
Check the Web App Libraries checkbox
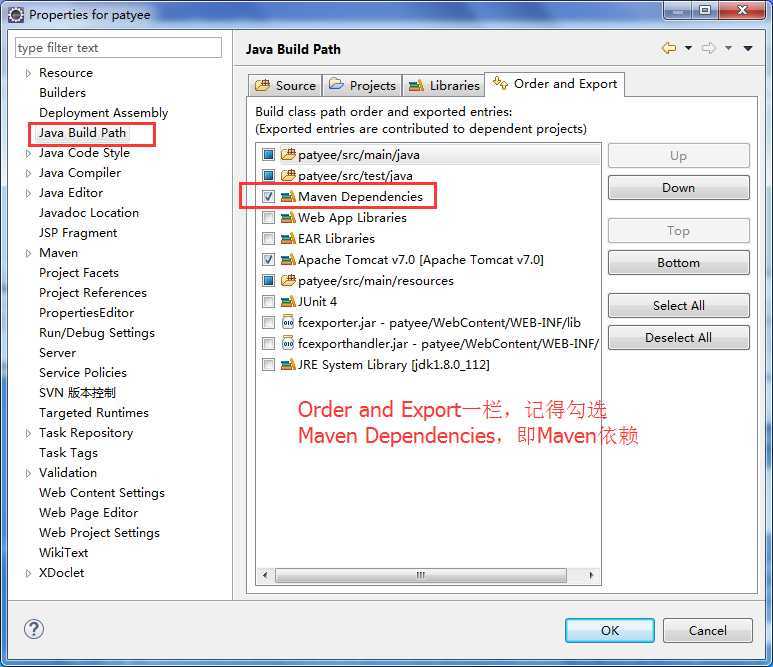click(268, 217)
